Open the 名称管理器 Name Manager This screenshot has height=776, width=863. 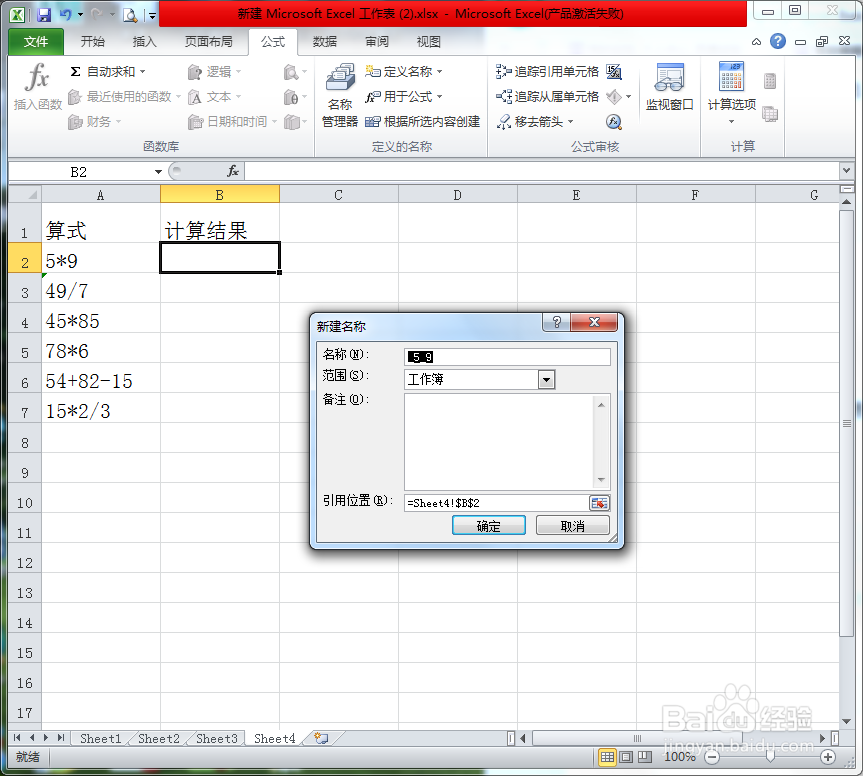click(340, 90)
